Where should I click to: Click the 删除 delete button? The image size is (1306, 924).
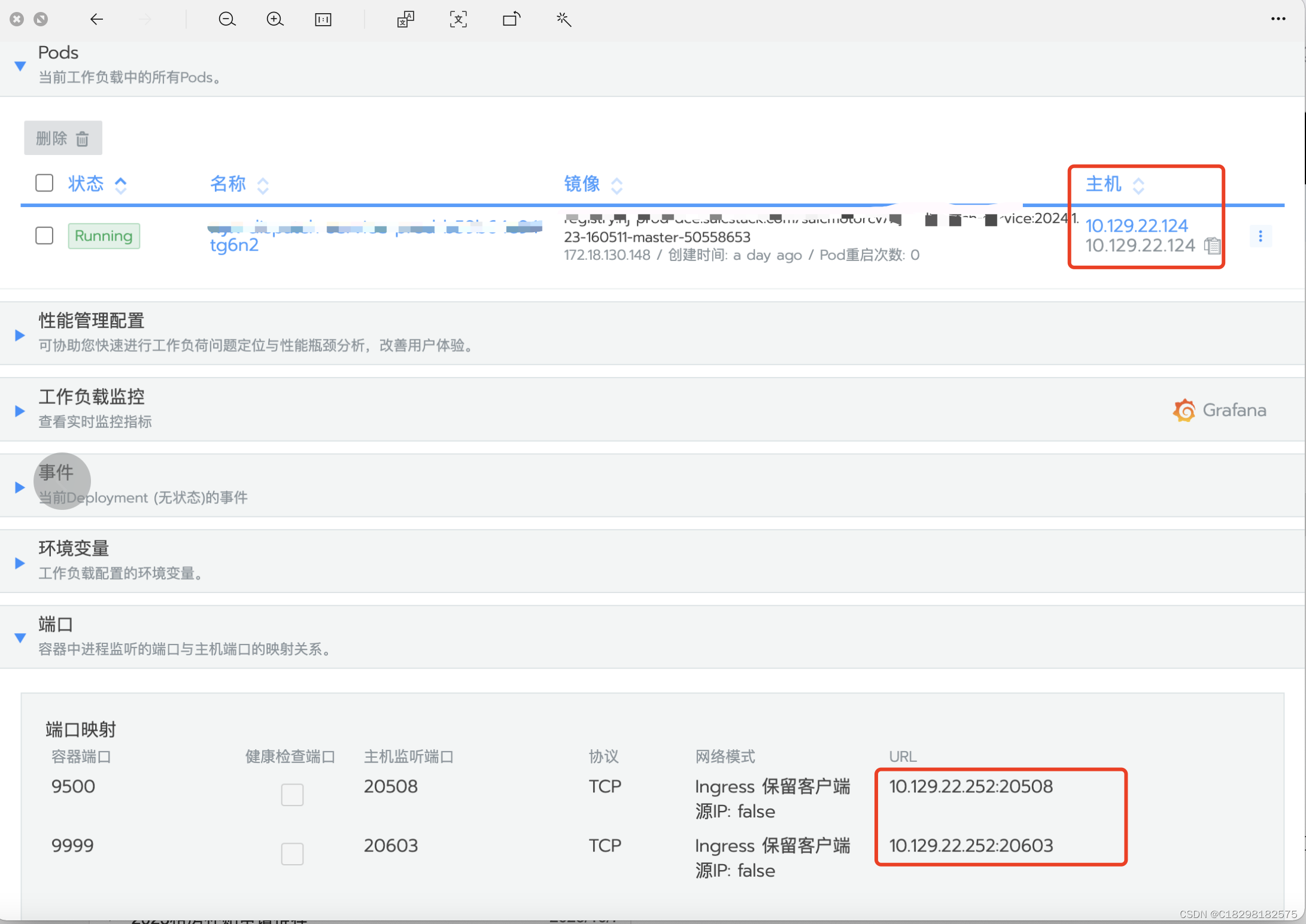63,137
